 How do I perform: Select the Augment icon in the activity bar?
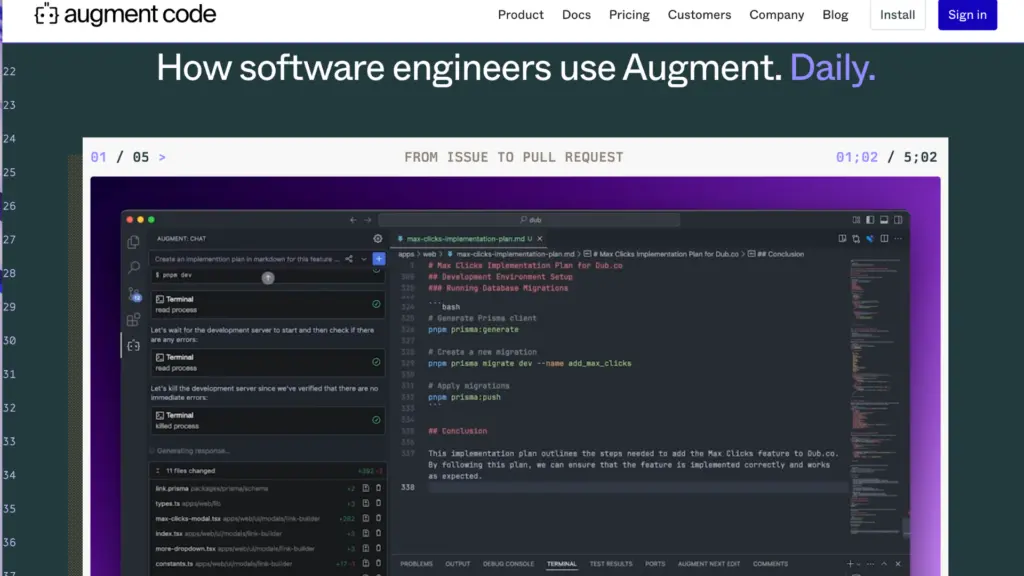pos(133,345)
